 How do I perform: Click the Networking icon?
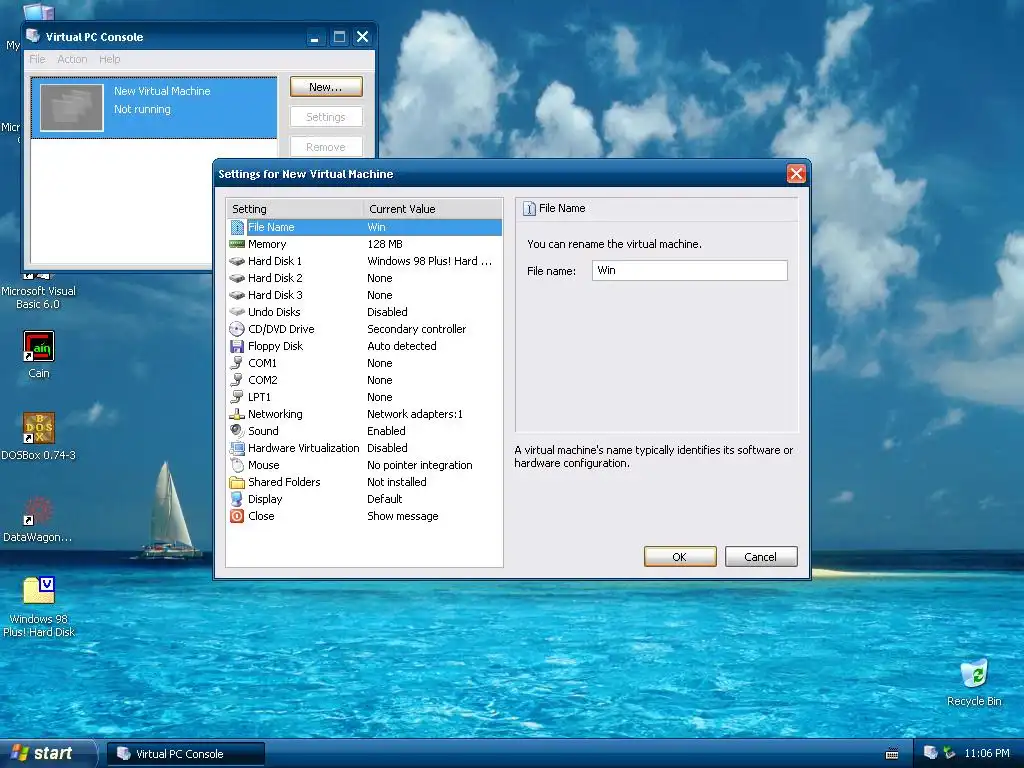(x=237, y=414)
